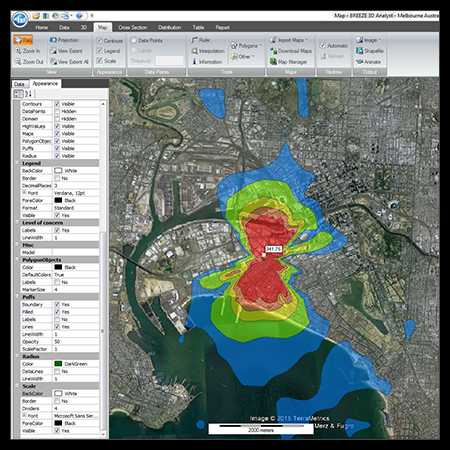Expand the Import Maps dropdown
Screen dimensions: 450x450
289,40
